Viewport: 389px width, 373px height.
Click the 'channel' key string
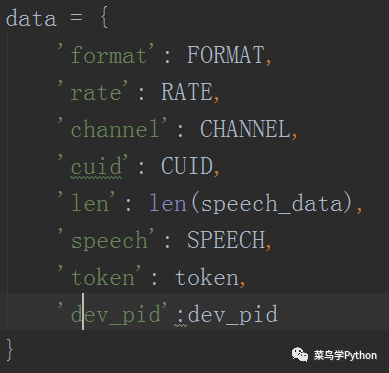112,129
